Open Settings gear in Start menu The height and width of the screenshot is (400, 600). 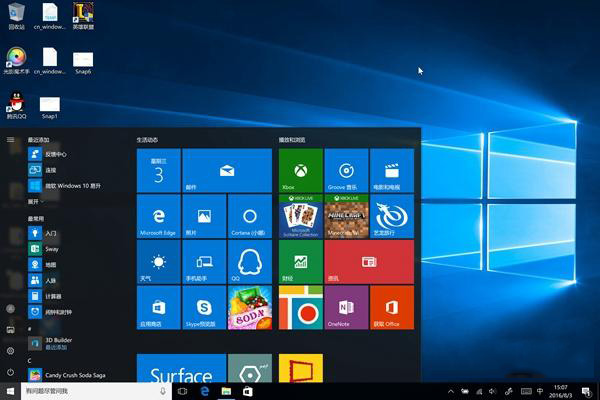tap(10, 351)
